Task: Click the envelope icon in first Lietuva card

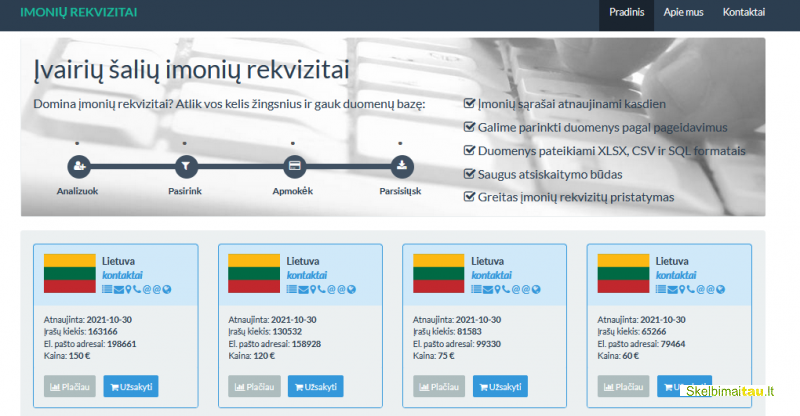Action: click(119, 289)
